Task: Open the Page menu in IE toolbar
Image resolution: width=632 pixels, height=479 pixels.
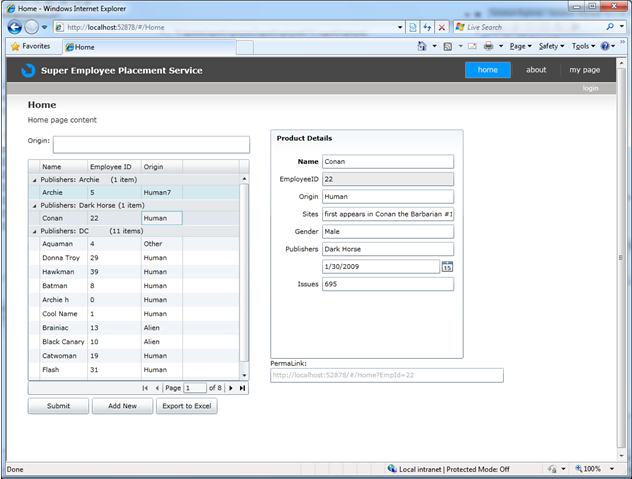Action: tap(520, 46)
